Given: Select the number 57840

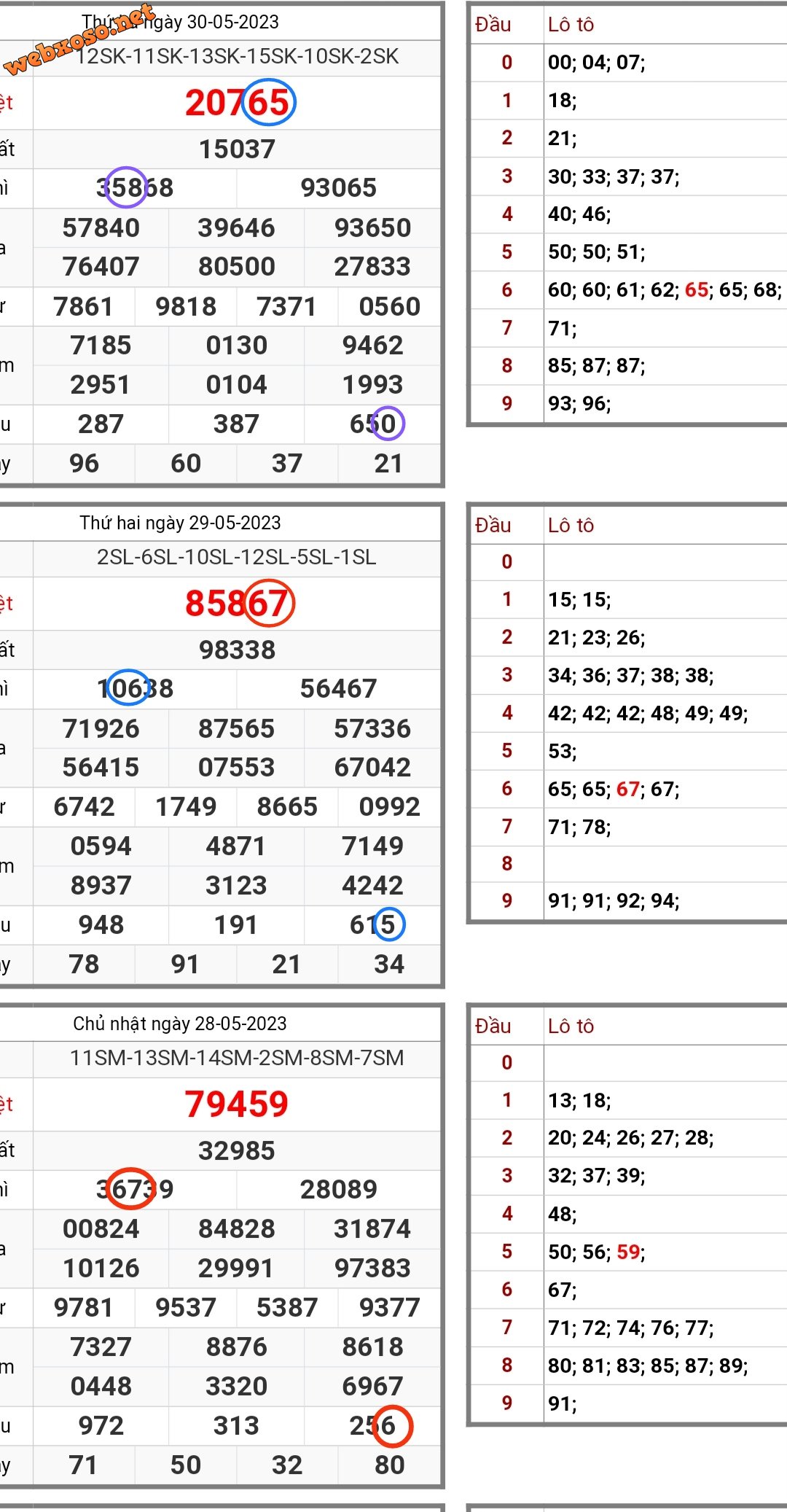Looking at the screenshot, I should [x=101, y=228].
